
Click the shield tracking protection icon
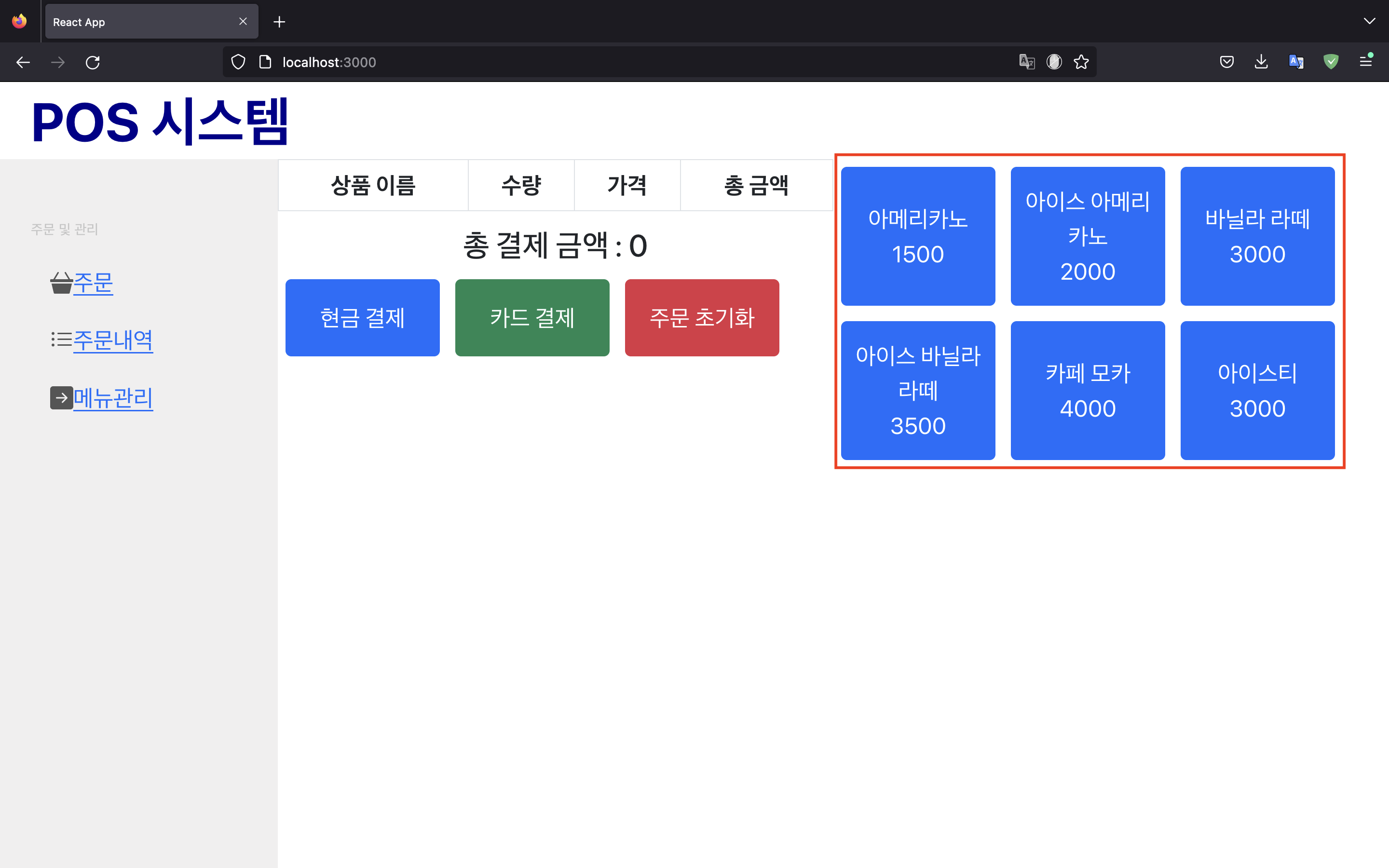click(238, 62)
